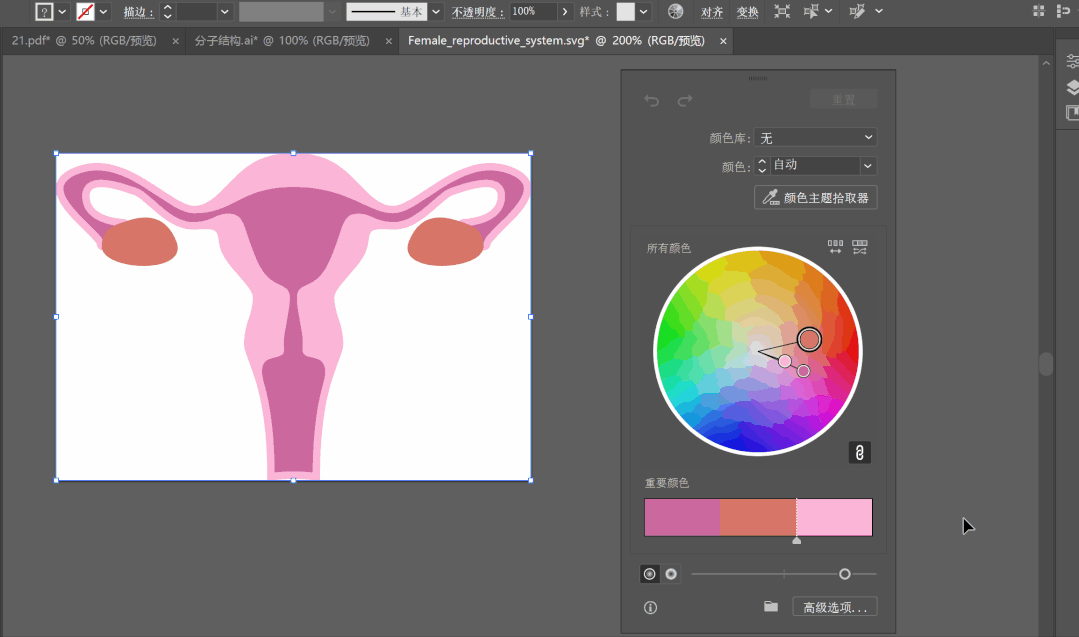The width and height of the screenshot is (1079, 637).
Task: Toggle the link harmony colors chain icon
Action: click(x=859, y=453)
